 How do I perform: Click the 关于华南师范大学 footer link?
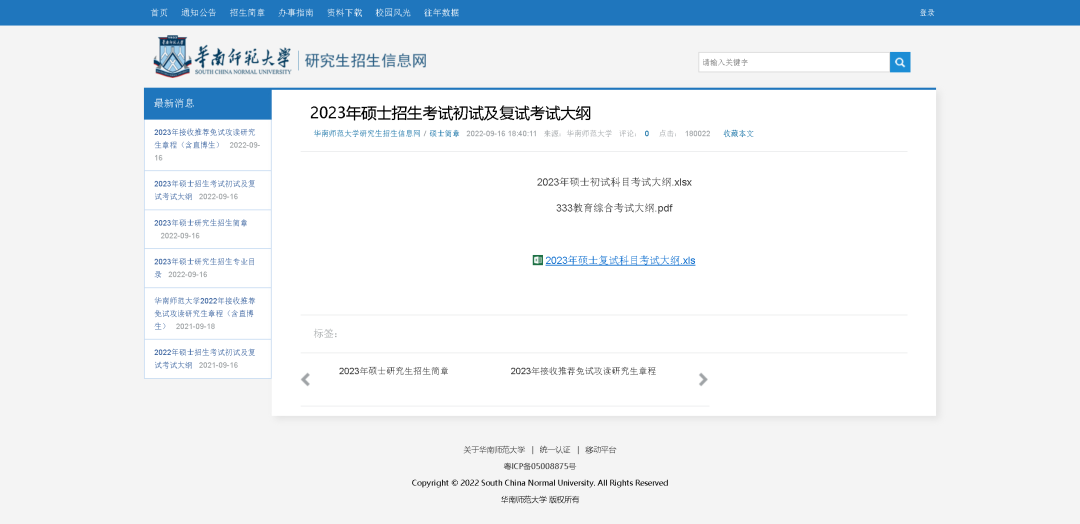click(494, 450)
